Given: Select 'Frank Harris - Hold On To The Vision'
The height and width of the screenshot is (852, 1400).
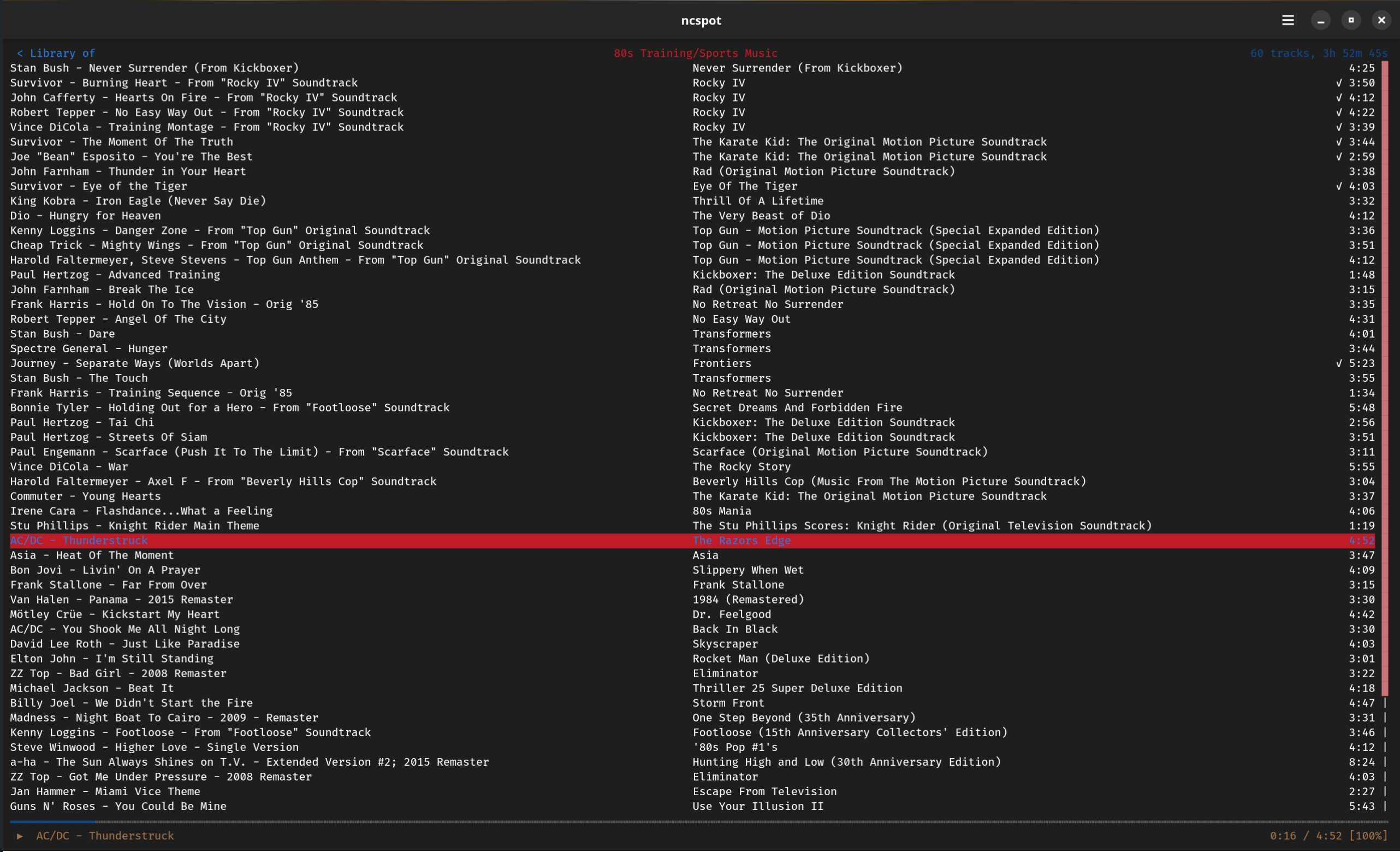Looking at the screenshot, I should [x=692, y=305].
